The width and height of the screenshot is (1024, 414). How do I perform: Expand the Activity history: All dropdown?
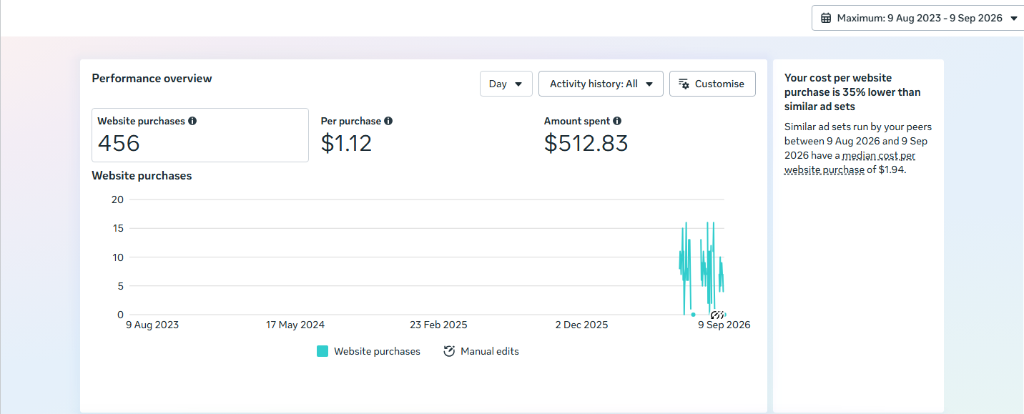(601, 84)
